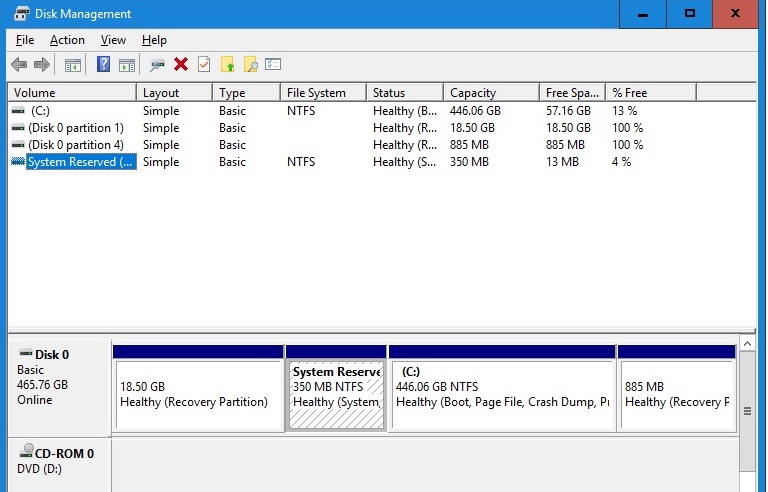This screenshot has height=492, width=768.
Task: Toggle the Show/Hide Action Pane icon
Action: tap(127, 65)
